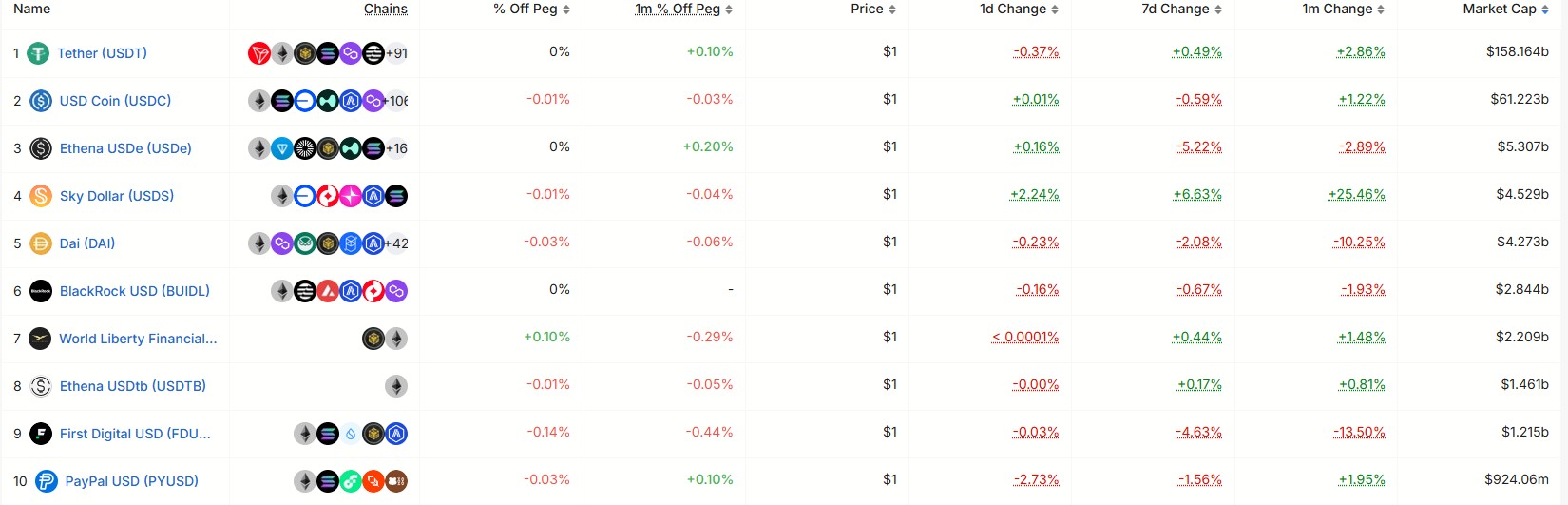Click the Tether (USDT) coin logo
Screen dimensions: 1568x505
pyautogui.click(x=38, y=53)
